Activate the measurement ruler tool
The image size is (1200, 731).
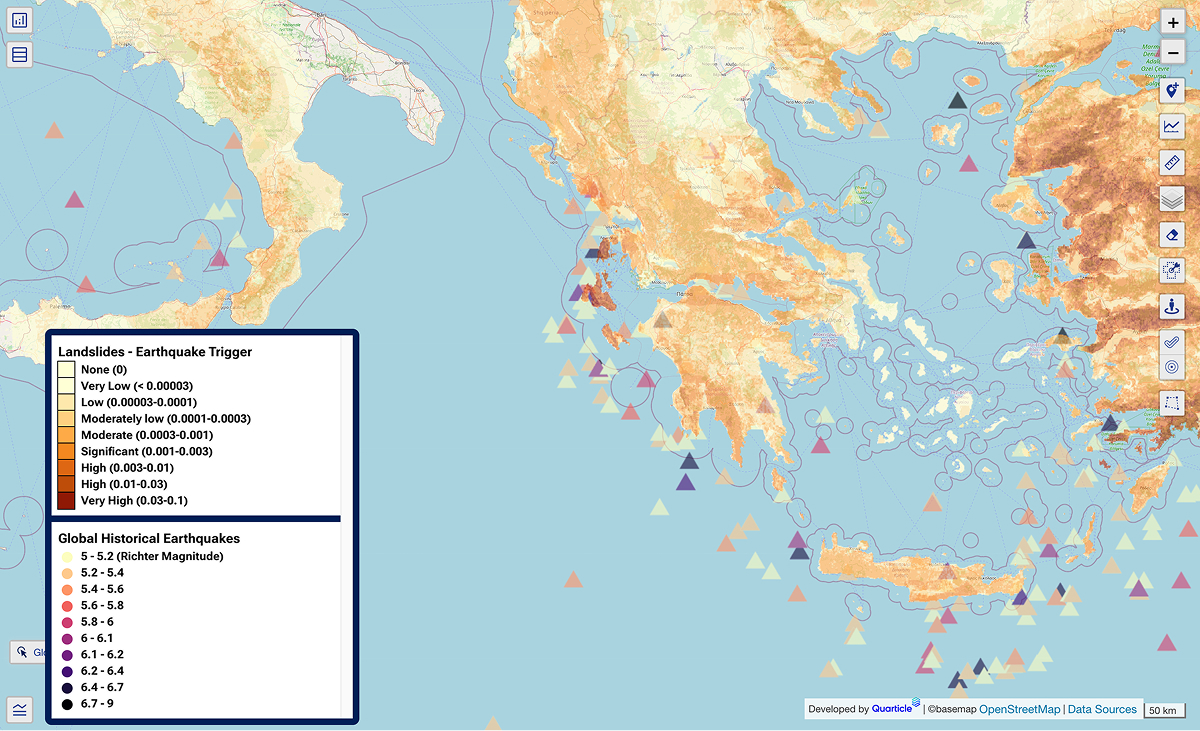pos(1171,162)
